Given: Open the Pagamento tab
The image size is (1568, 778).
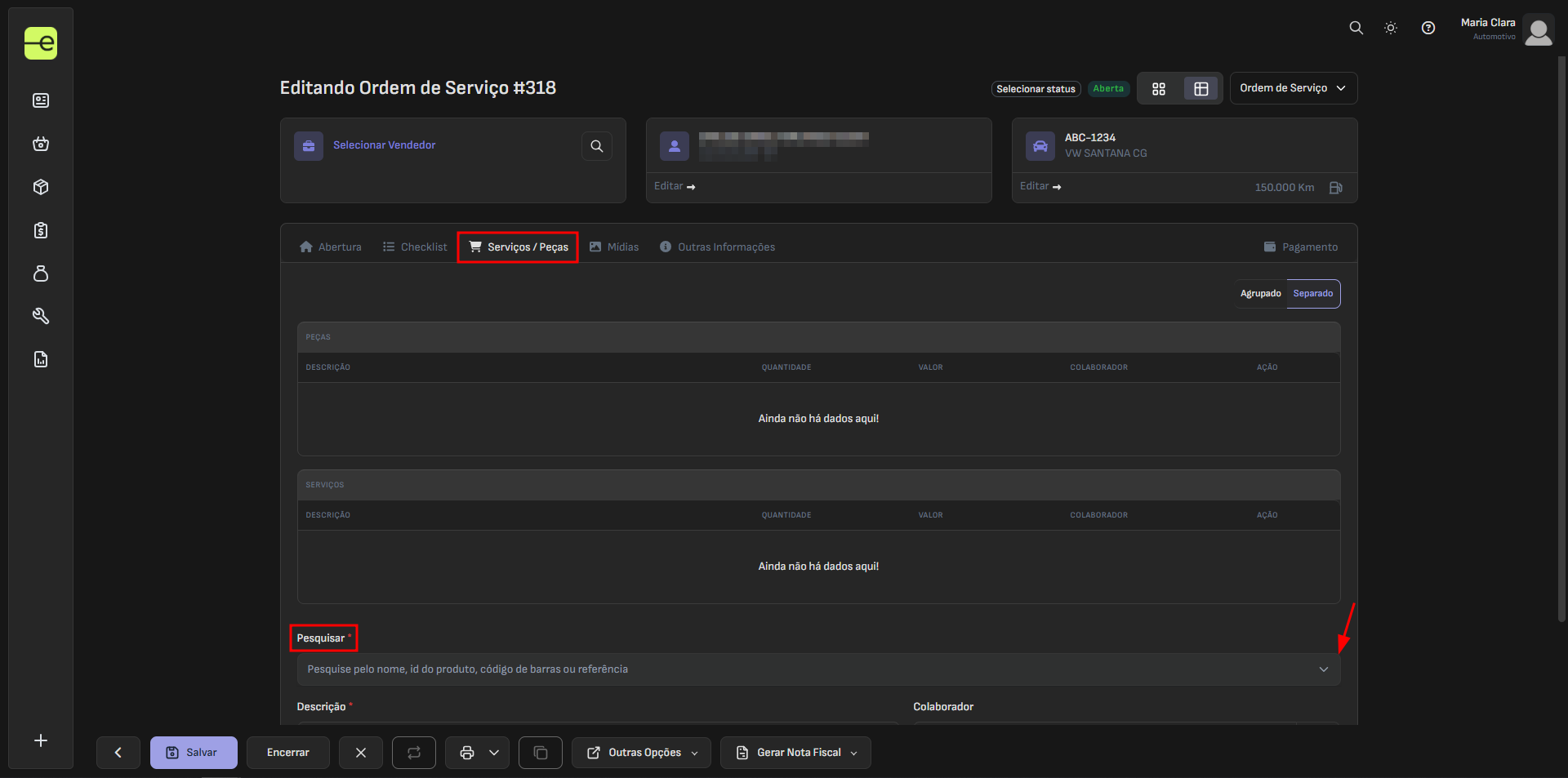Looking at the screenshot, I should pyautogui.click(x=1300, y=247).
